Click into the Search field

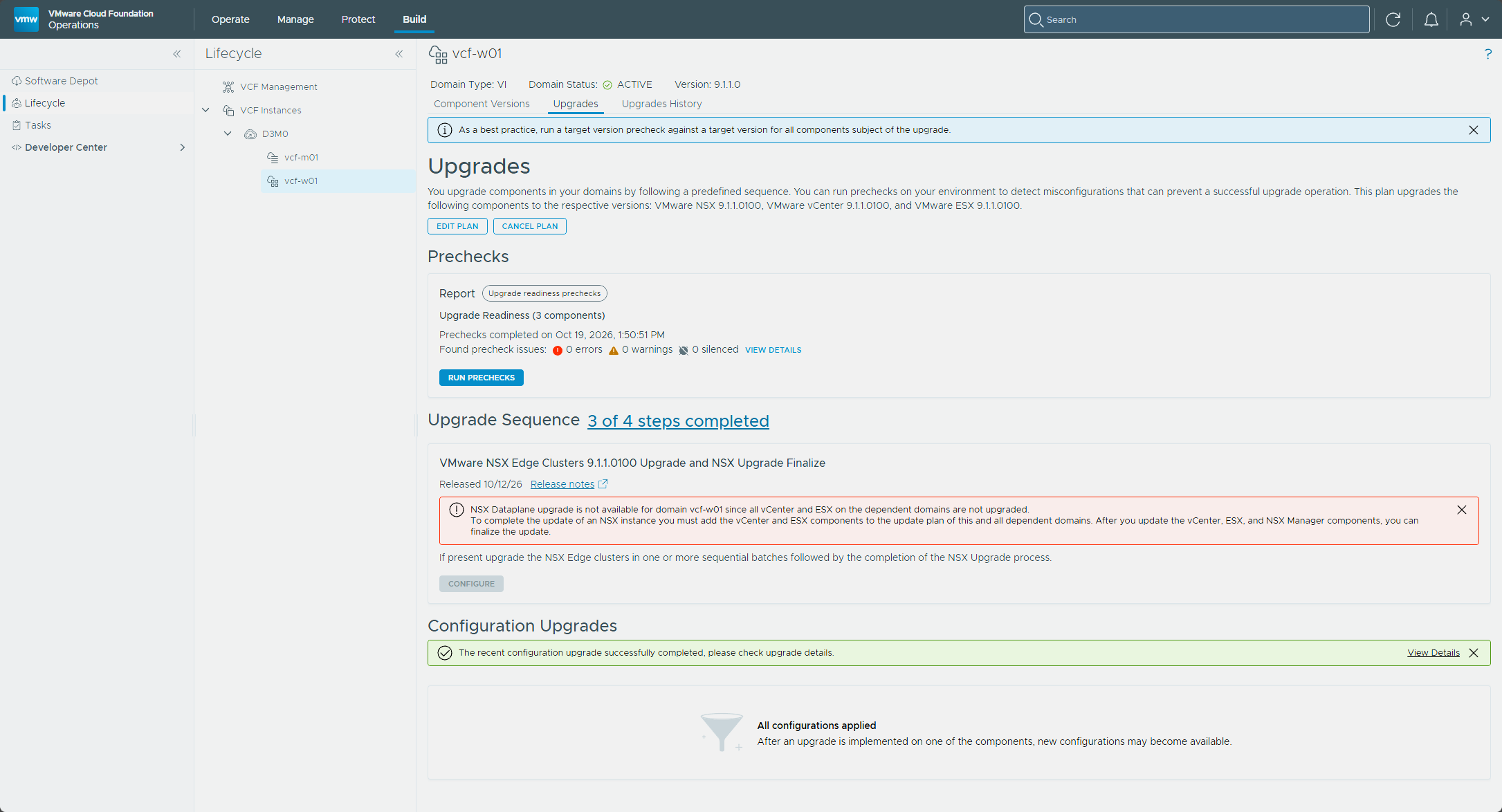coord(1196,19)
